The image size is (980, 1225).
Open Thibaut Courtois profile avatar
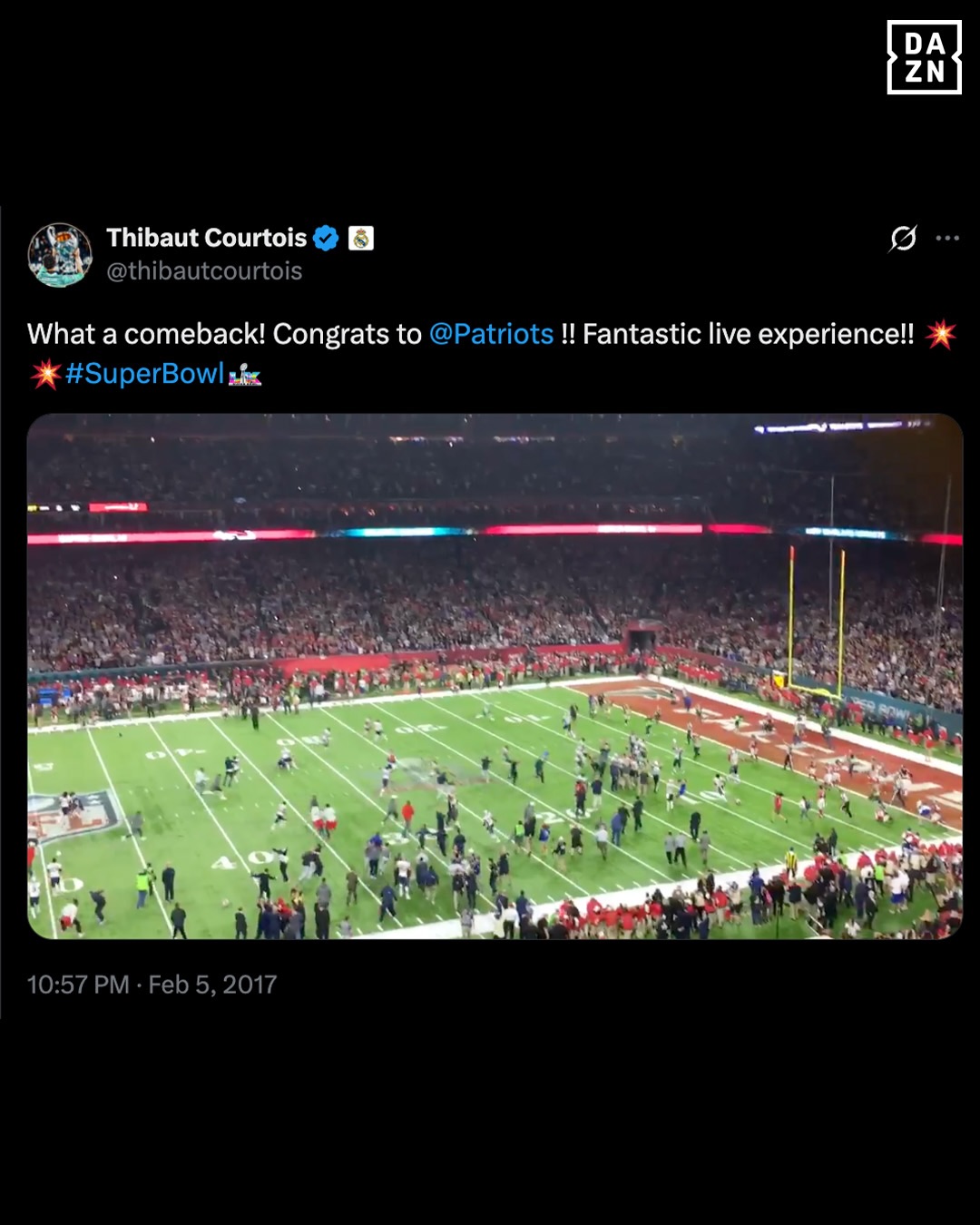point(60,255)
